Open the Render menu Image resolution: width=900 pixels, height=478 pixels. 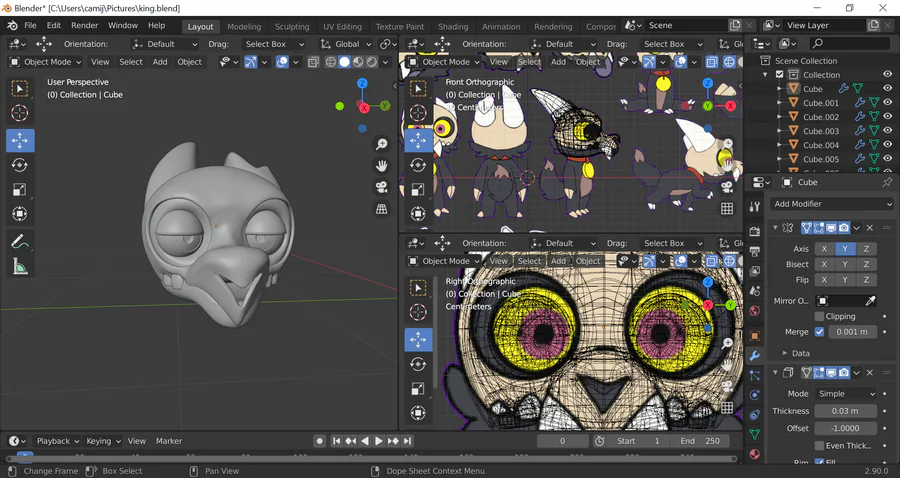coord(85,26)
